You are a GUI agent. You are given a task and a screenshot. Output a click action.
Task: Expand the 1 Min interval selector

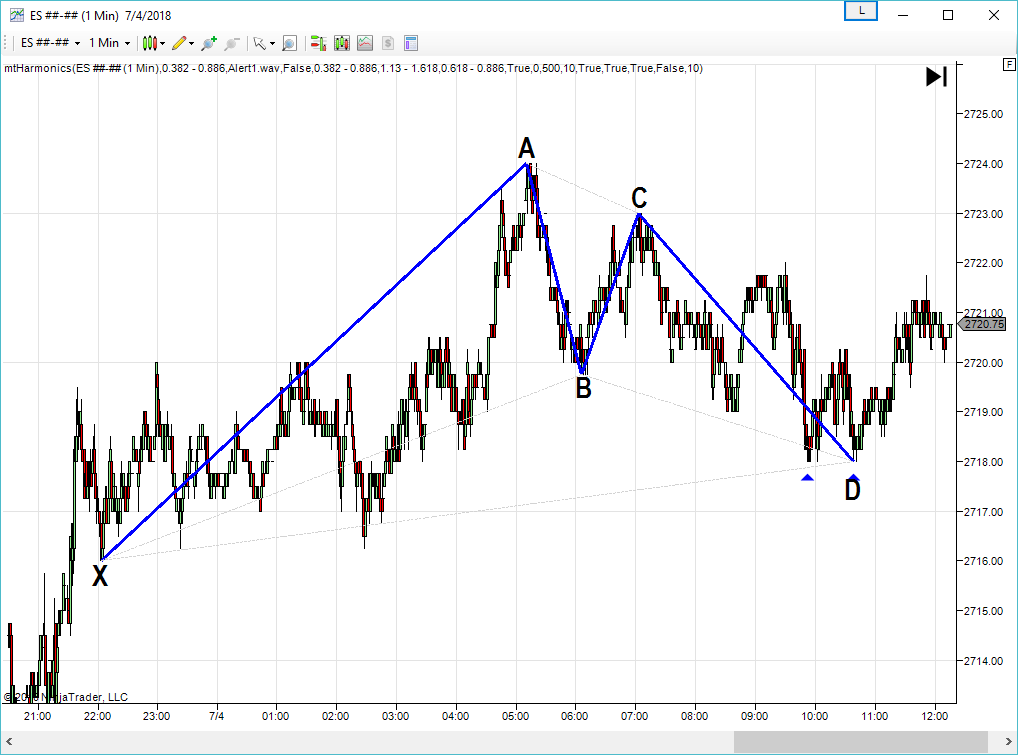pos(109,43)
